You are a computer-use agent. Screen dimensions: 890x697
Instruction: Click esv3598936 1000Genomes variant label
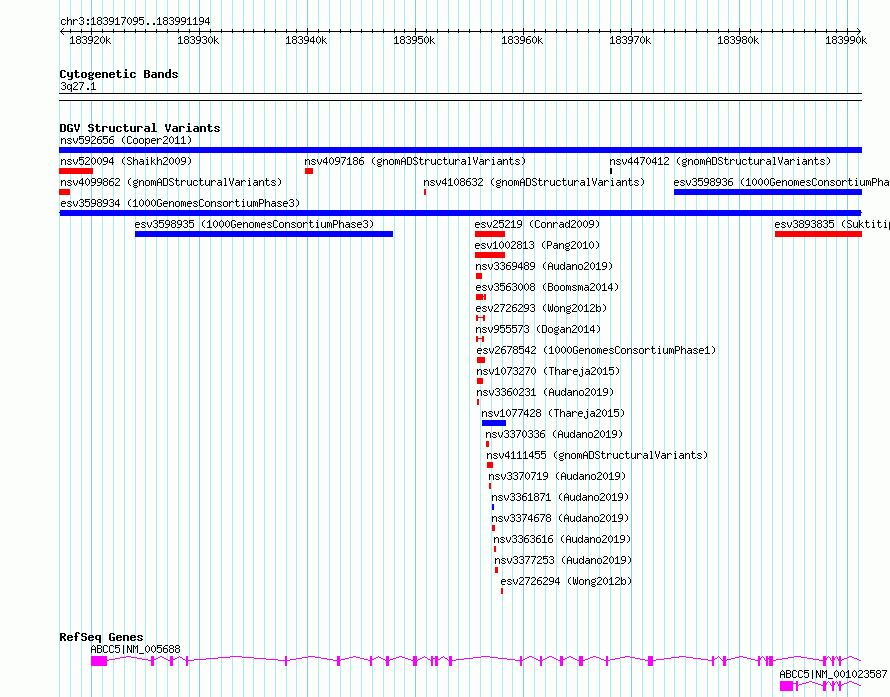(782, 182)
